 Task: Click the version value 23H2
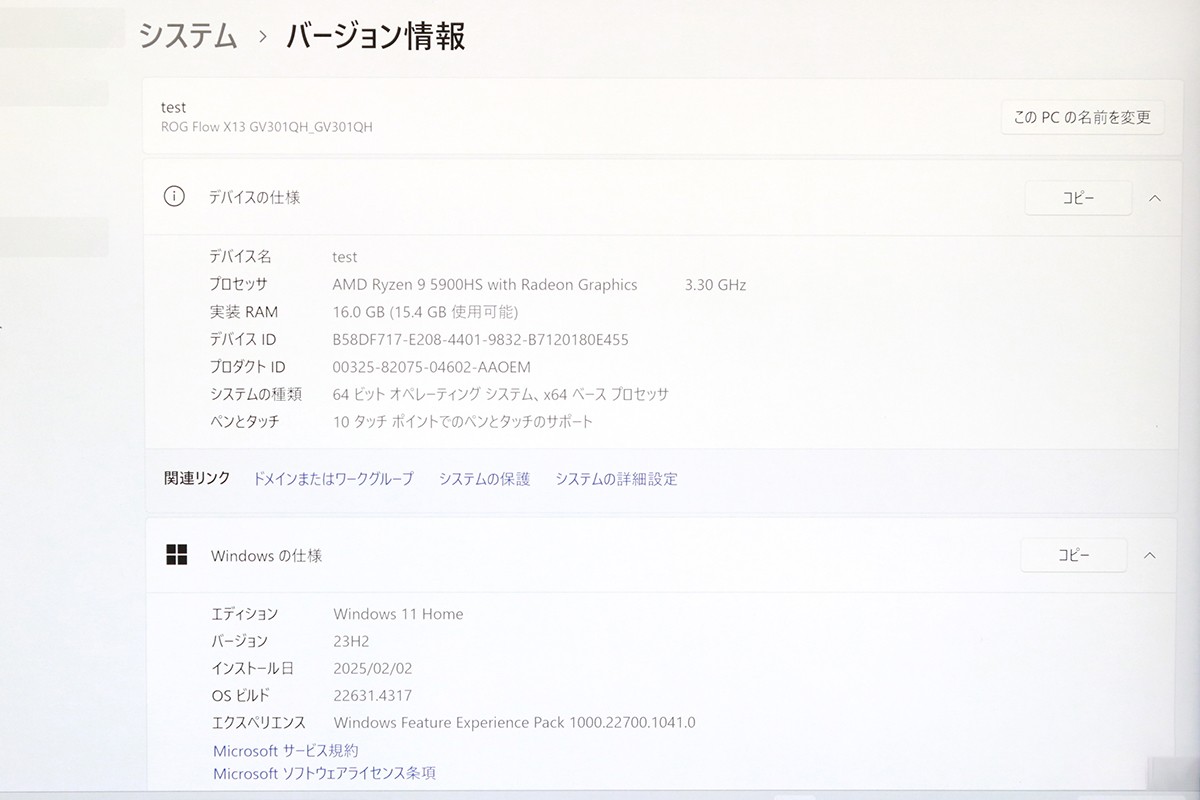(351, 641)
